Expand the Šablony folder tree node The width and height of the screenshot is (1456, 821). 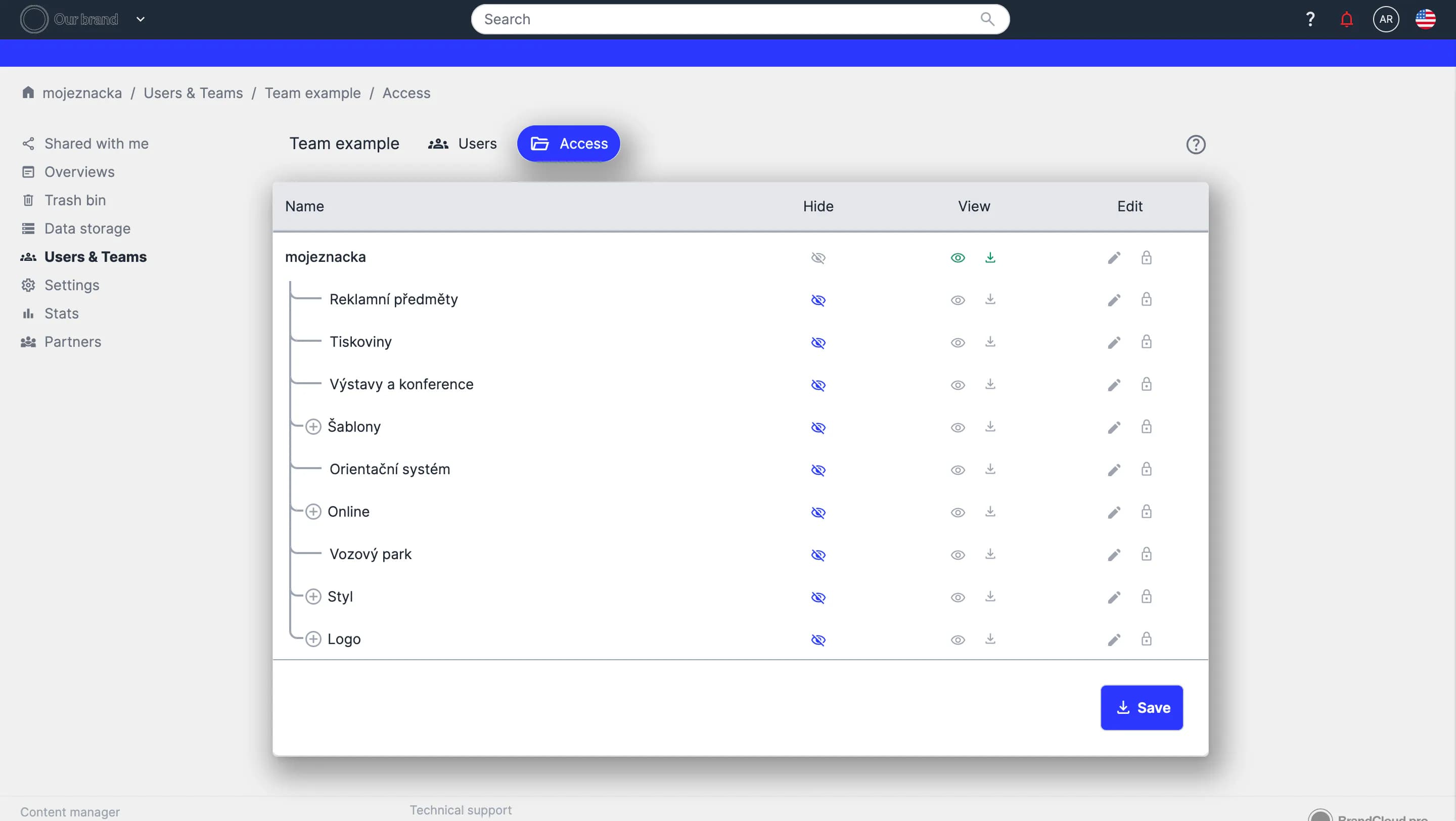313,427
